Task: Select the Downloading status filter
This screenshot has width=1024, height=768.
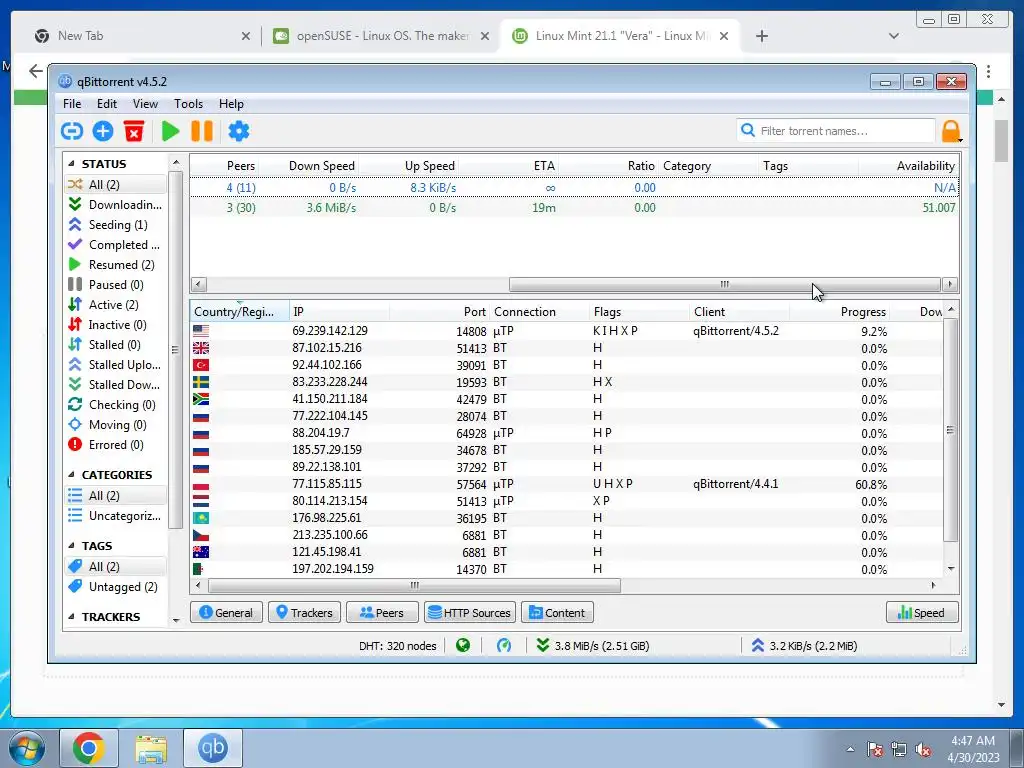Action: pos(116,205)
